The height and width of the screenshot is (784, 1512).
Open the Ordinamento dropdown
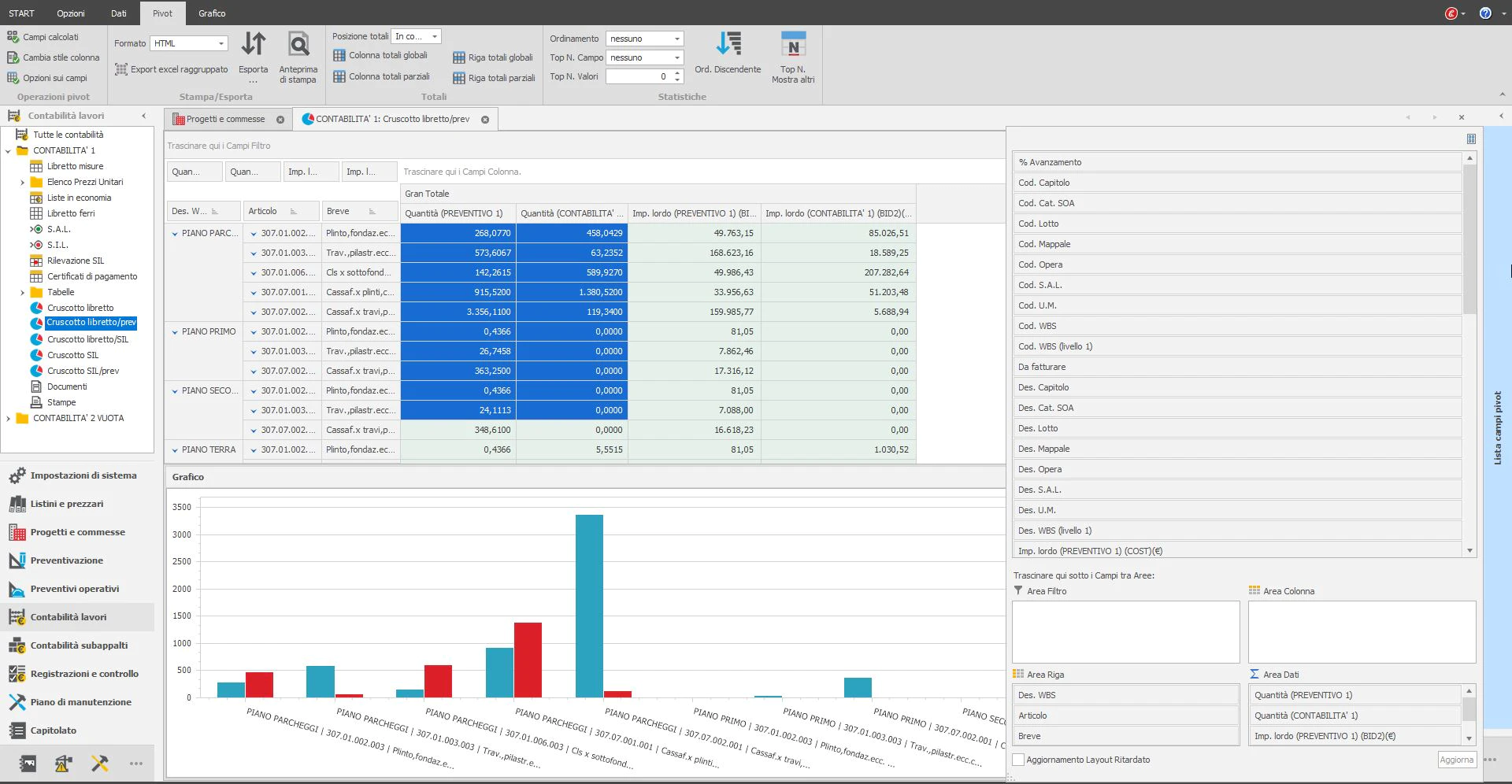point(644,39)
